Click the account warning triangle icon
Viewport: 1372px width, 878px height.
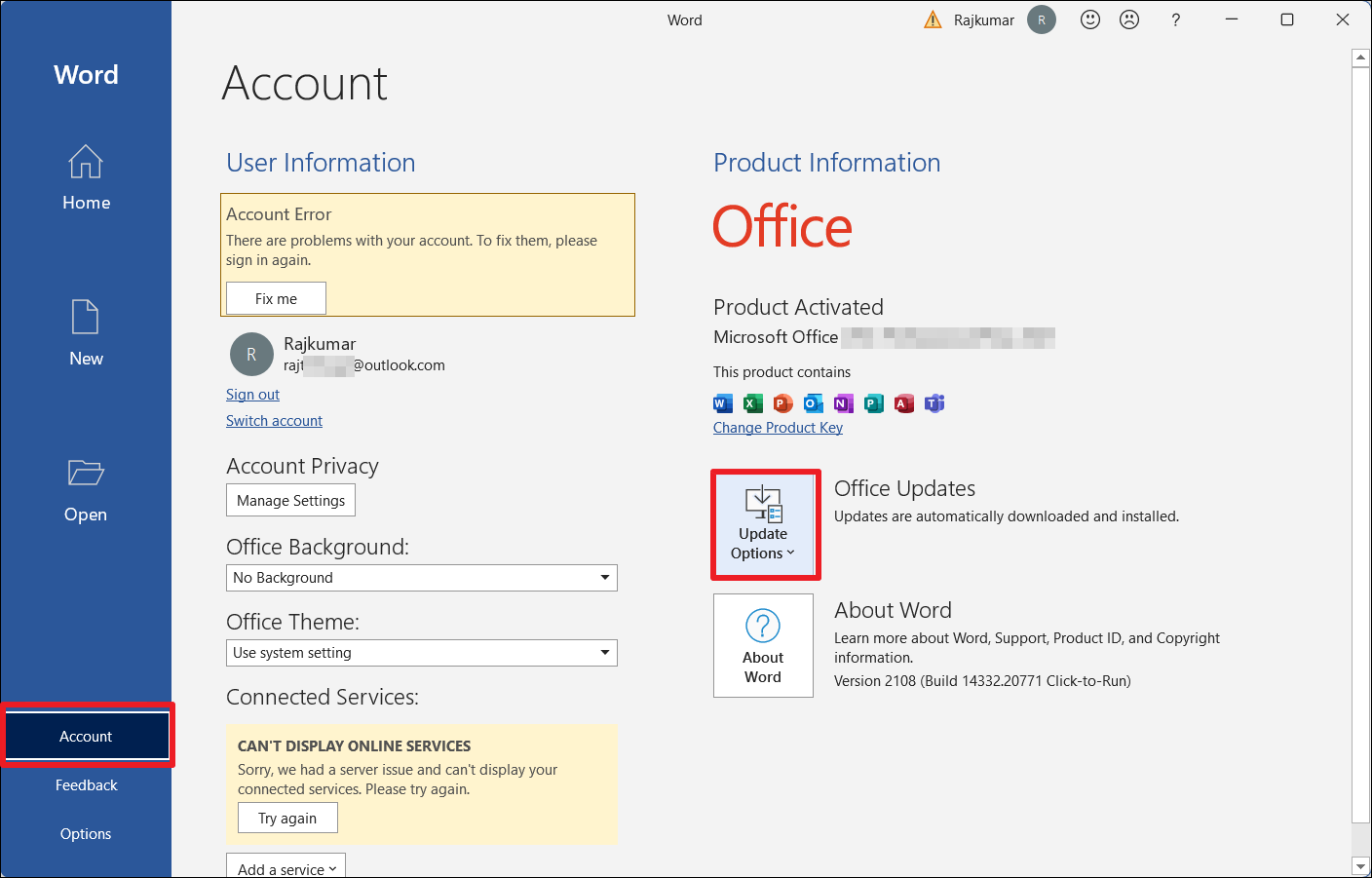pyautogui.click(x=933, y=19)
